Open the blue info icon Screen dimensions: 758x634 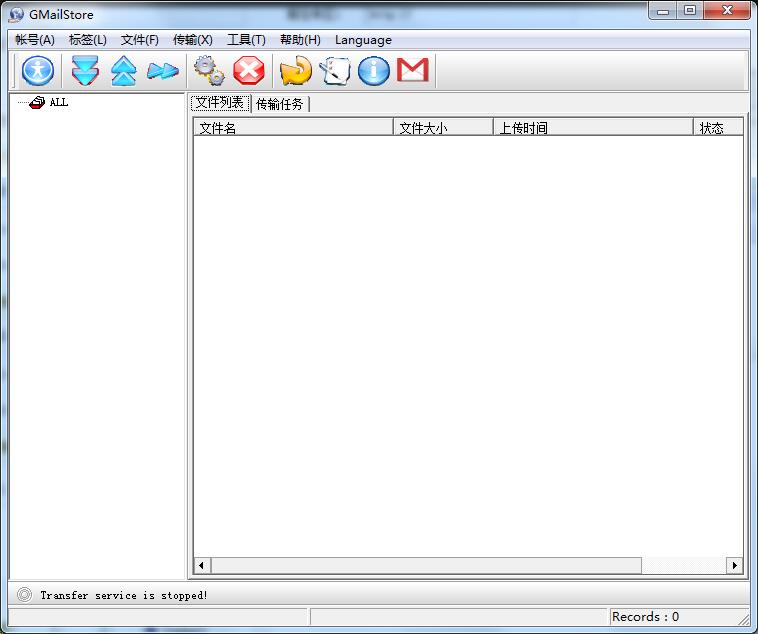point(373,70)
